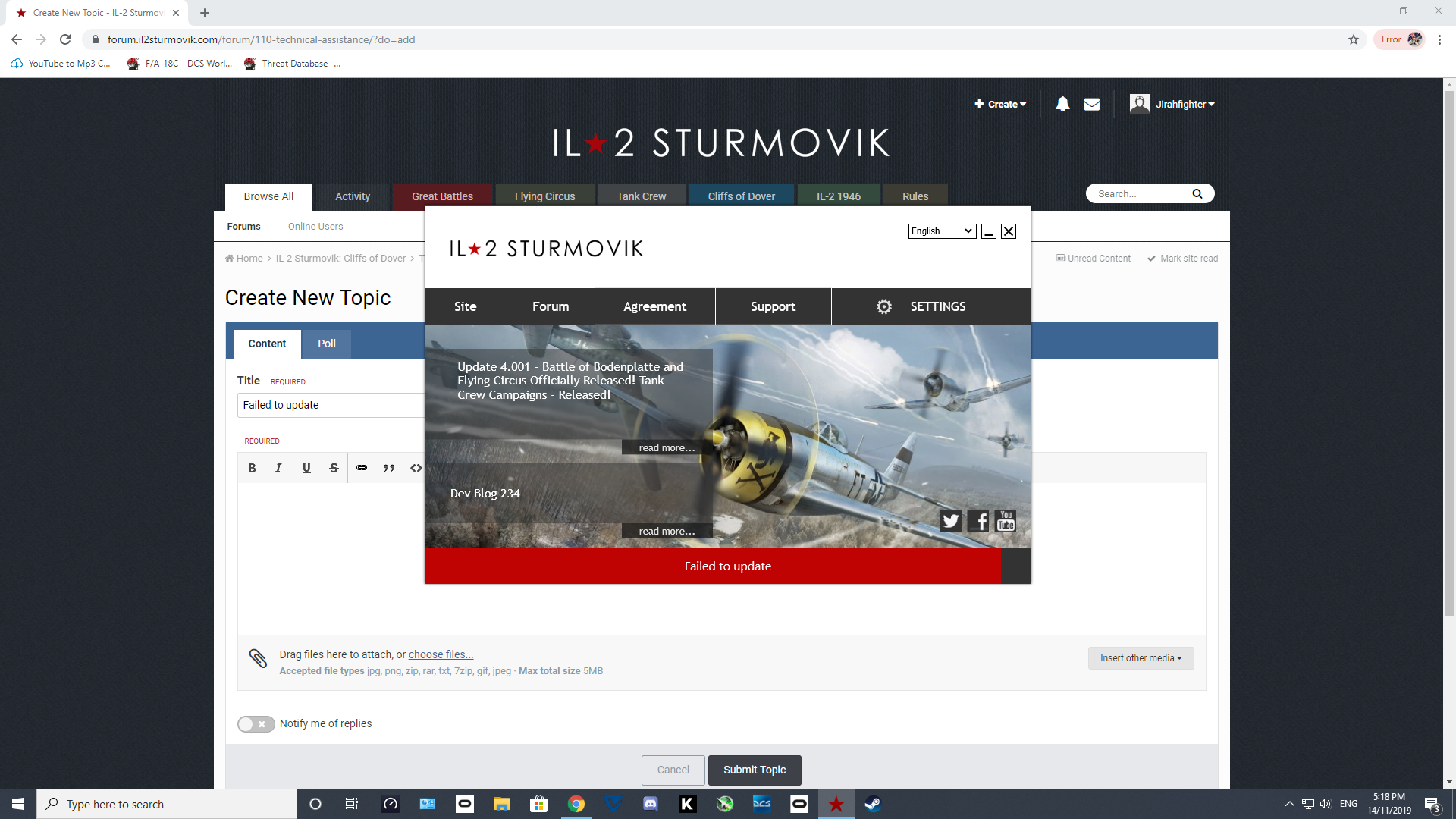Click Windows taskbar search box
1456x819 pixels.
pos(167,804)
